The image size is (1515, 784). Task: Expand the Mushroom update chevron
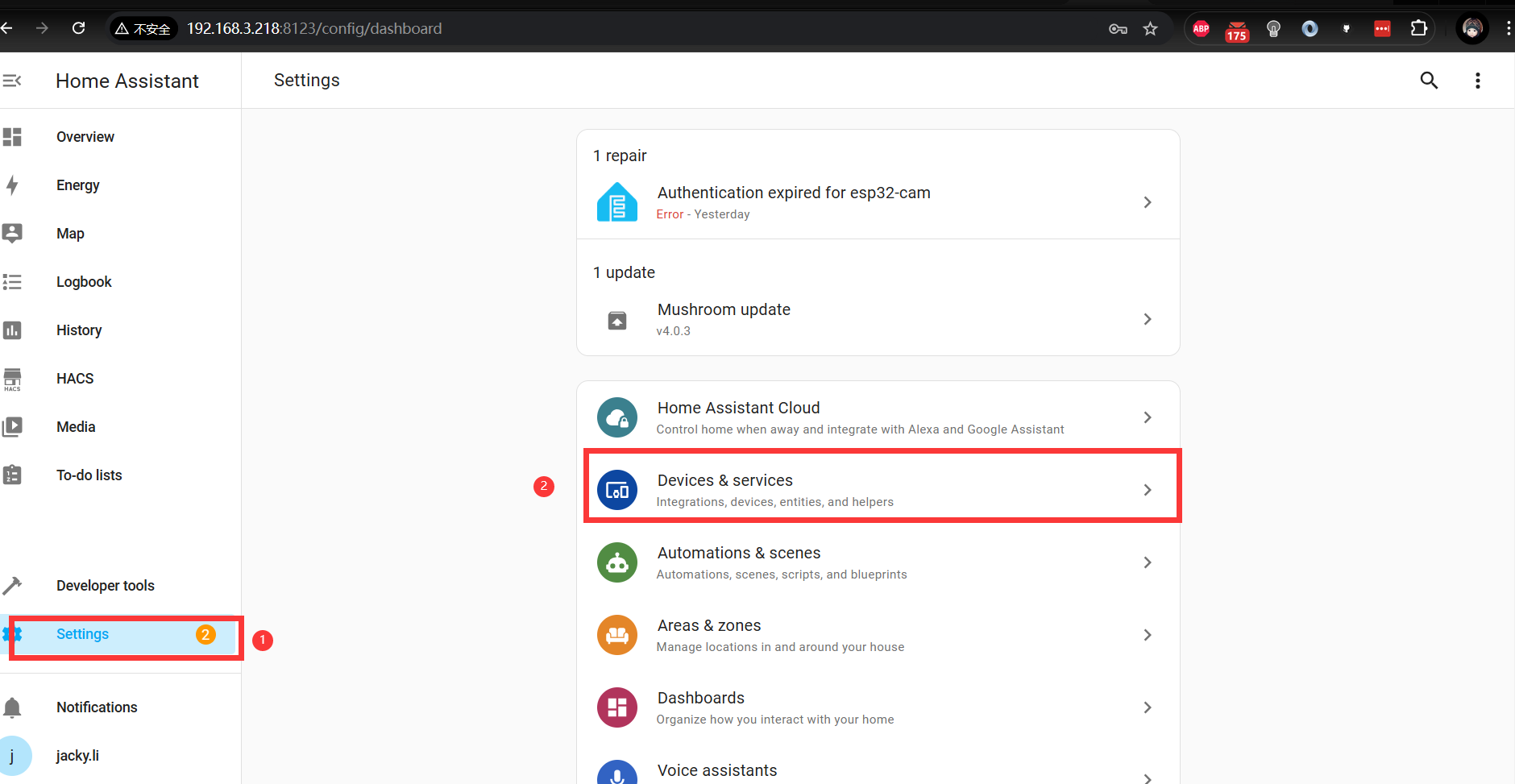[x=1148, y=319]
